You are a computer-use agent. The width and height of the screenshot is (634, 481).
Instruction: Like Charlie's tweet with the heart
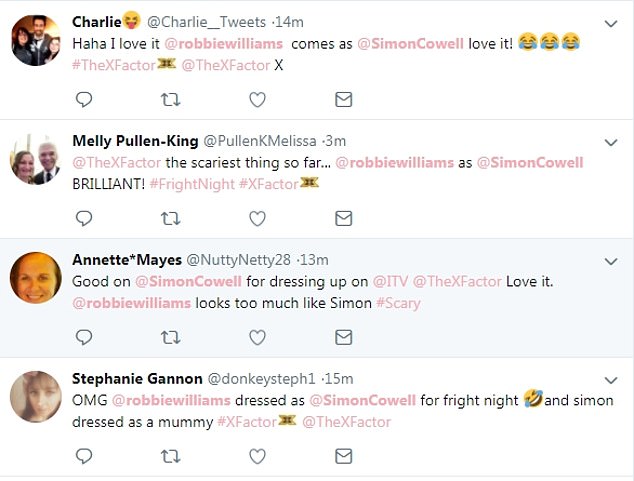pyautogui.click(x=257, y=99)
